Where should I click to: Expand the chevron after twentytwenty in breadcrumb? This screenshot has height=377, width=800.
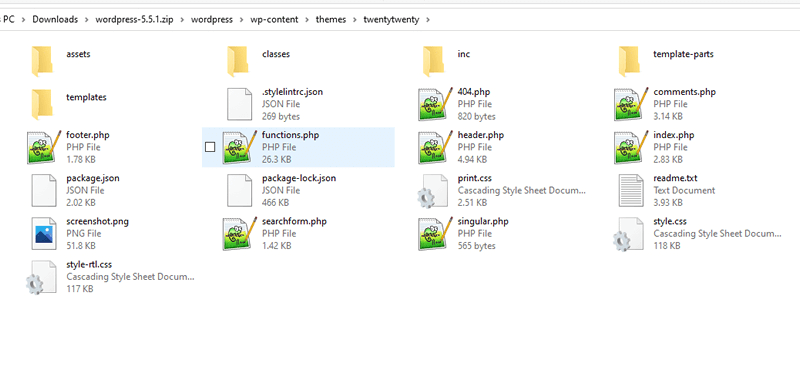click(428, 20)
